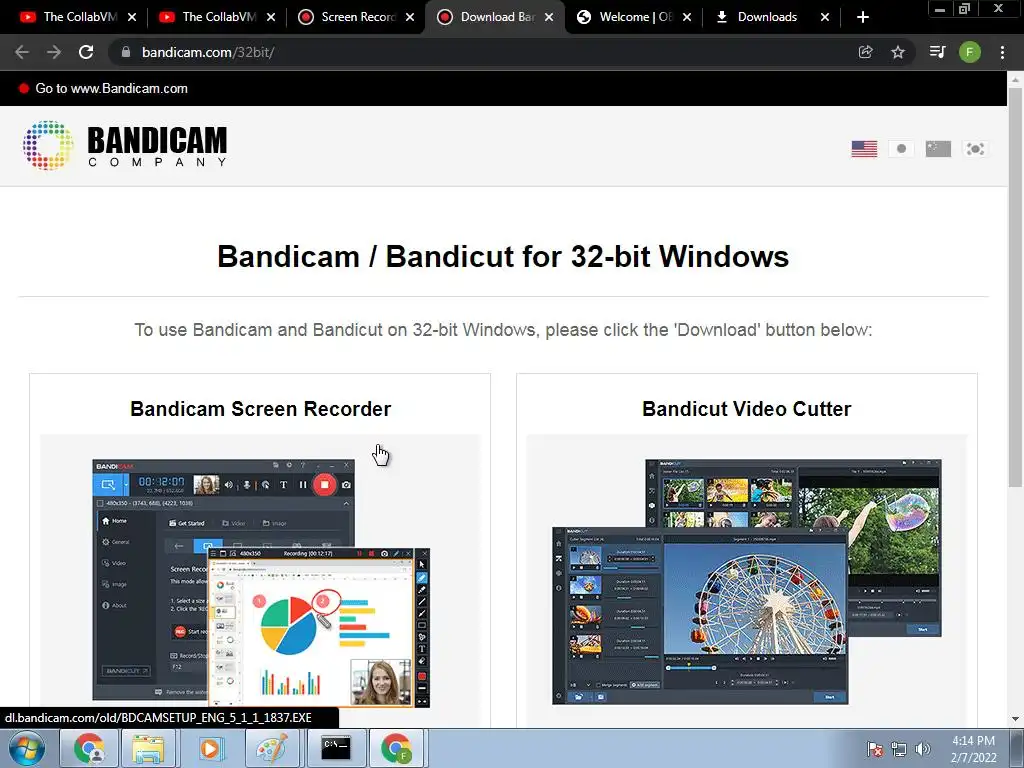This screenshot has width=1024, height=768.
Task: Click the Bandicam screen recorder preview image
Action: (x=261, y=583)
